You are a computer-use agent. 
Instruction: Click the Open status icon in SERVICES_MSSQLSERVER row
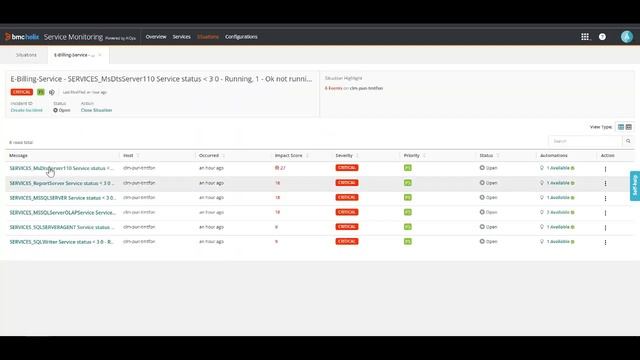(482, 198)
